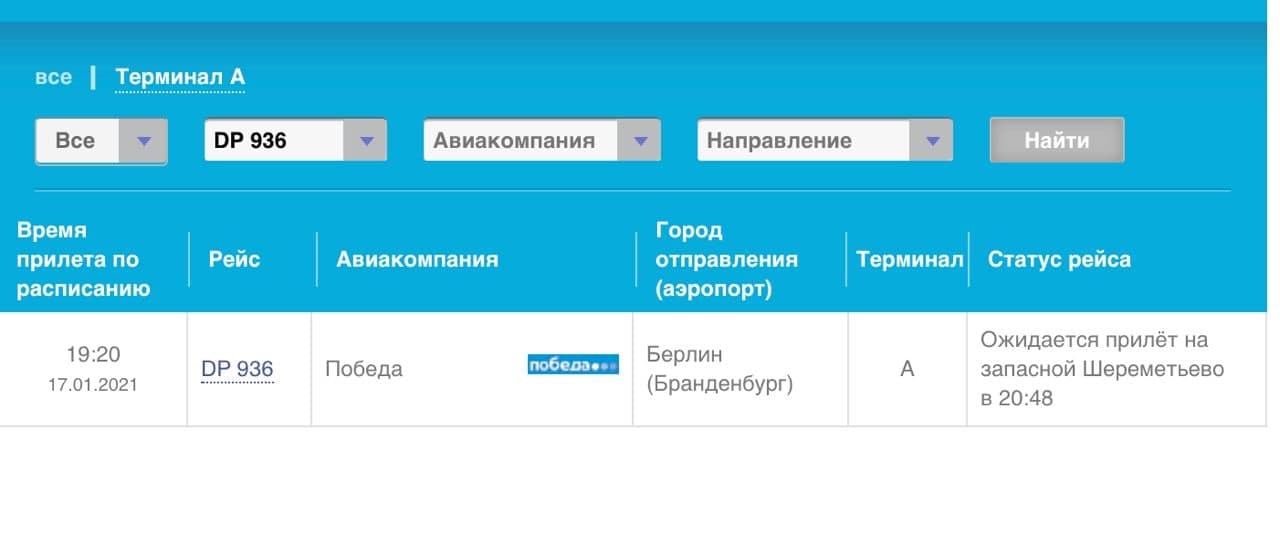
Task: Open the DP 936 flight link in the table
Action: click(x=237, y=369)
